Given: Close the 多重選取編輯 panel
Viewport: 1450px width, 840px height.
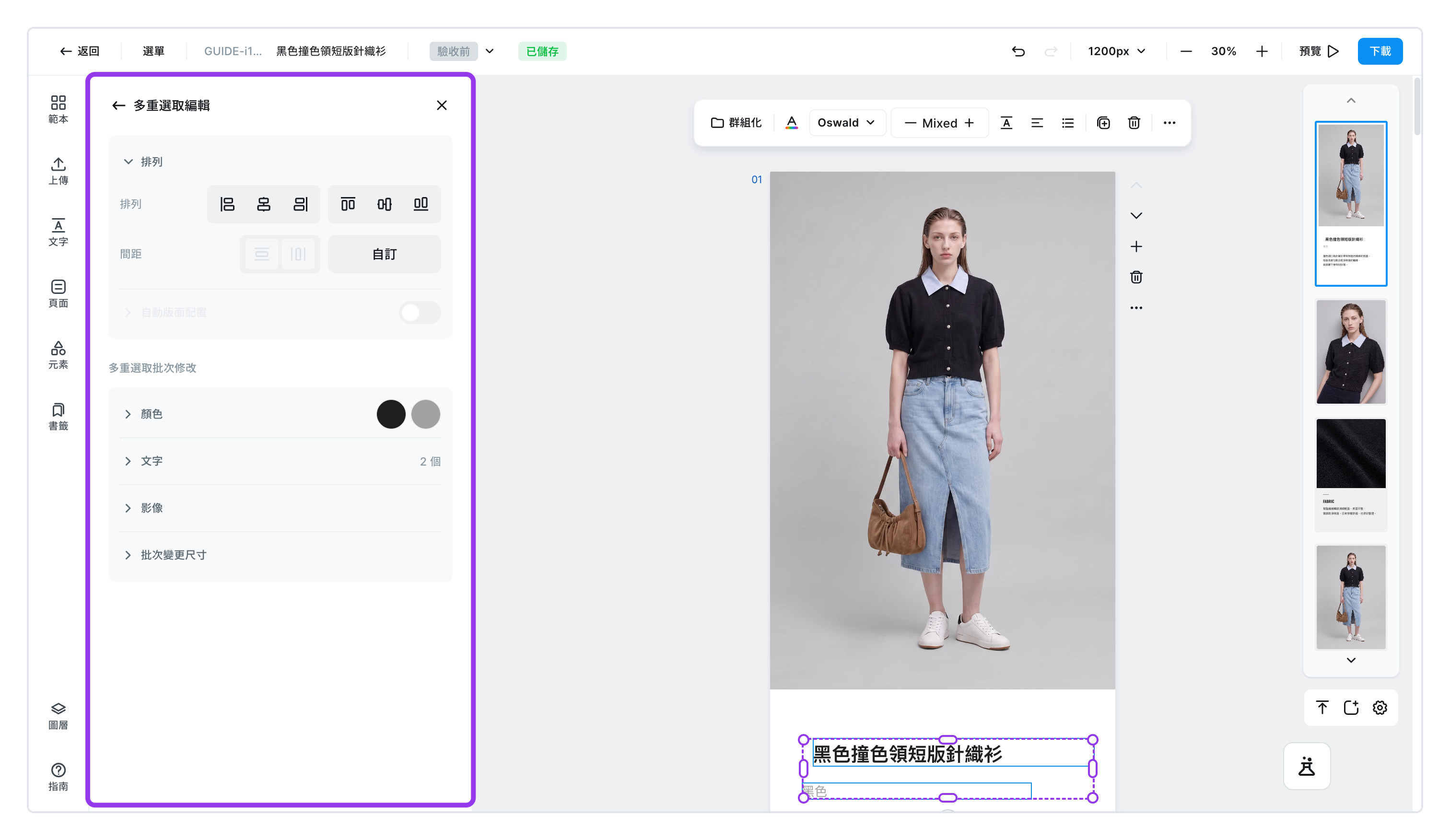Looking at the screenshot, I should tap(441, 105).
